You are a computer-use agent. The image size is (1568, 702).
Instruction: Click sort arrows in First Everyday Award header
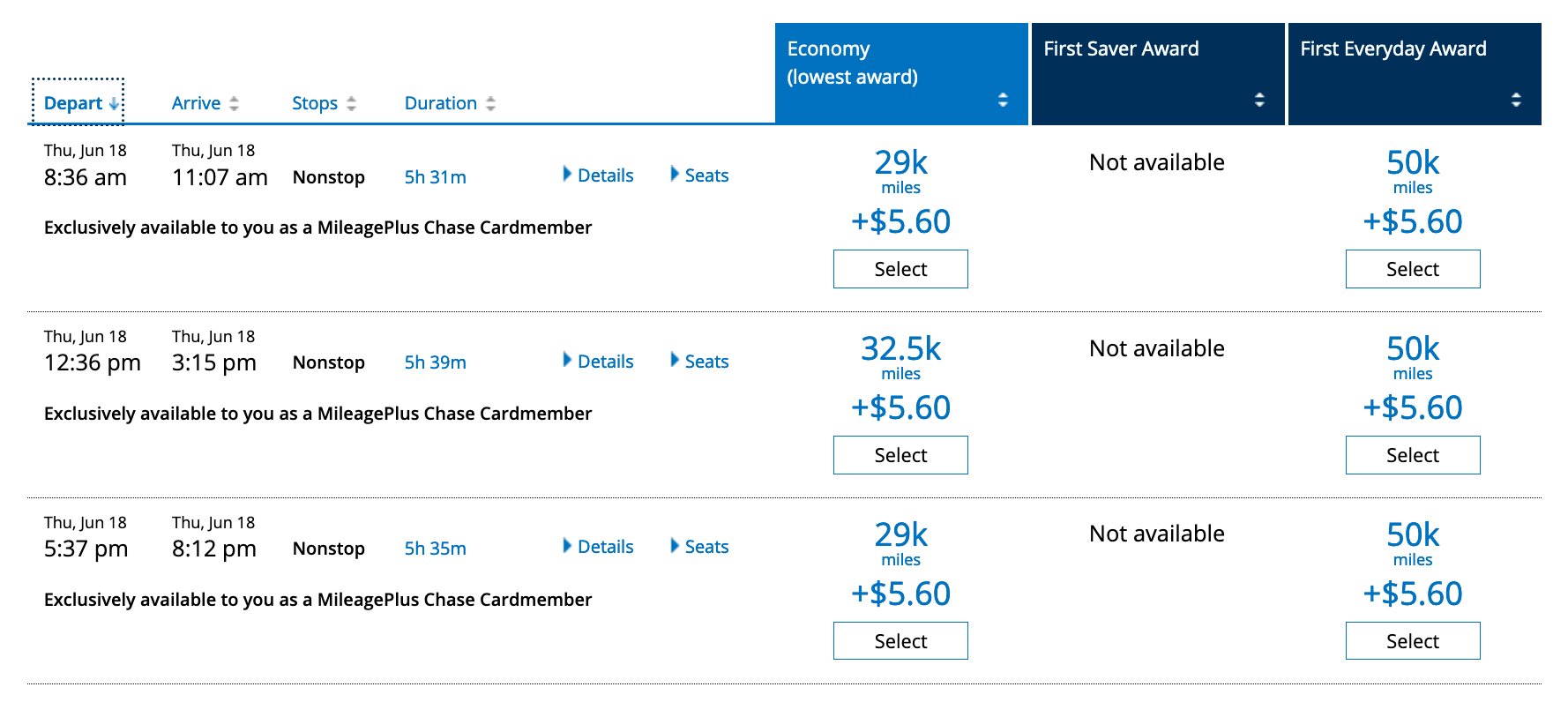[x=1516, y=100]
